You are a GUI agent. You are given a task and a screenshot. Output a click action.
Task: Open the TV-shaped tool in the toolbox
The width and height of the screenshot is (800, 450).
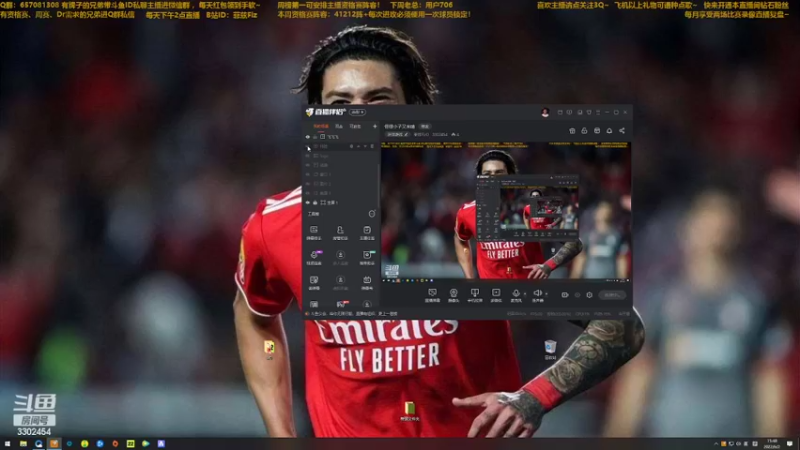tap(367, 282)
